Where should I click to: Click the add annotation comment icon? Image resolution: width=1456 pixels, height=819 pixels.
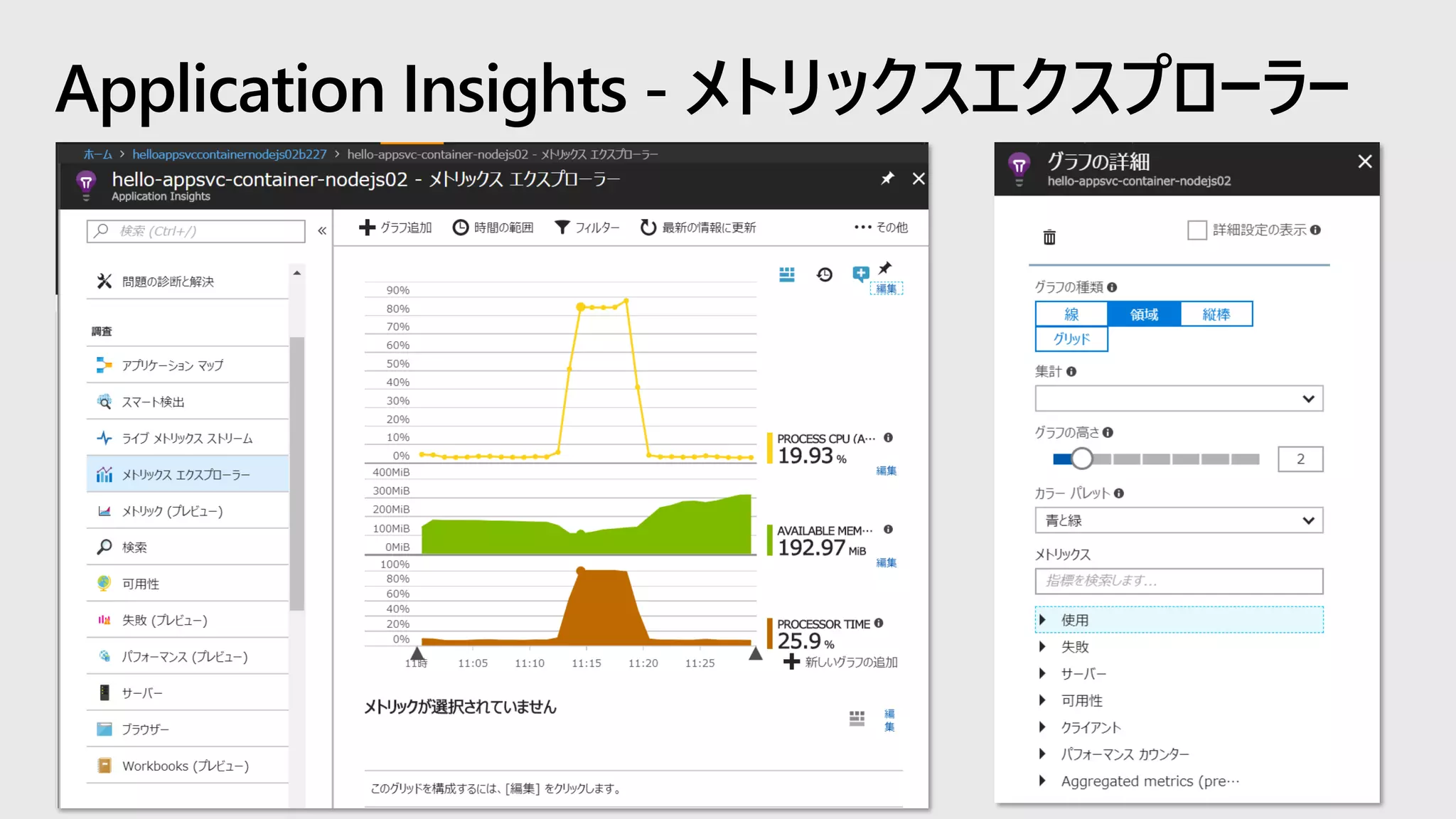click(x=860, y=274)
